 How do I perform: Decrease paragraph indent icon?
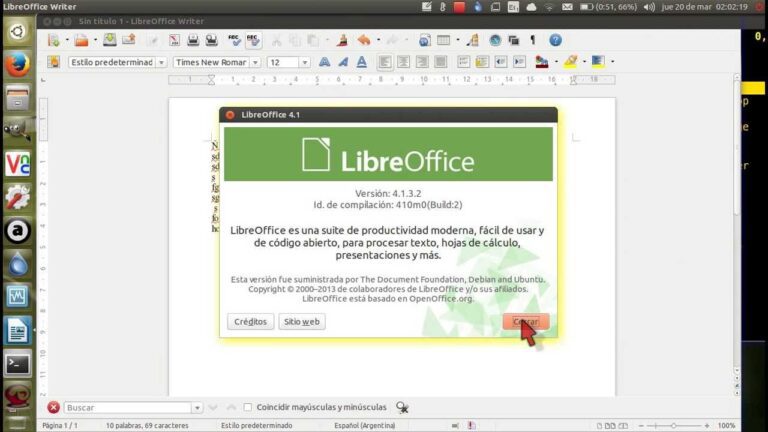[x=501, y=62]
